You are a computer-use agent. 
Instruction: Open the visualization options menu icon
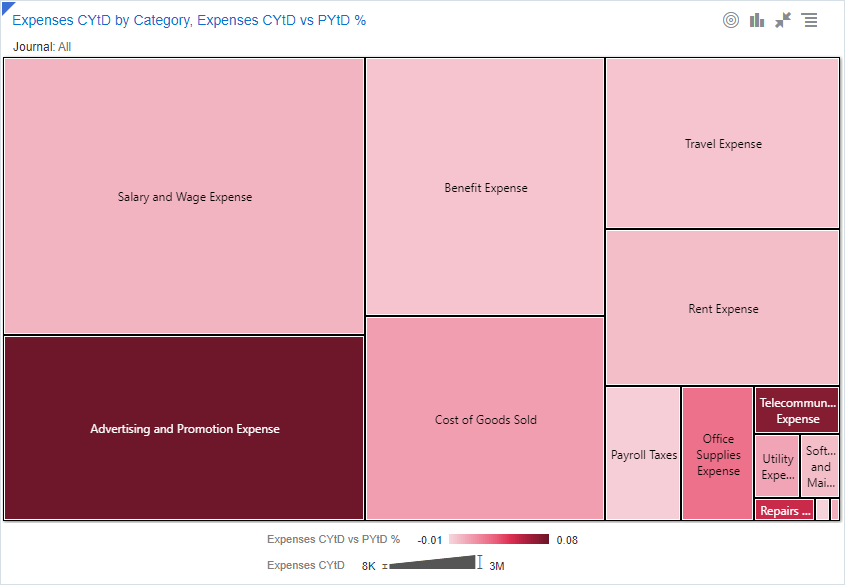click(x=810, y=20)
